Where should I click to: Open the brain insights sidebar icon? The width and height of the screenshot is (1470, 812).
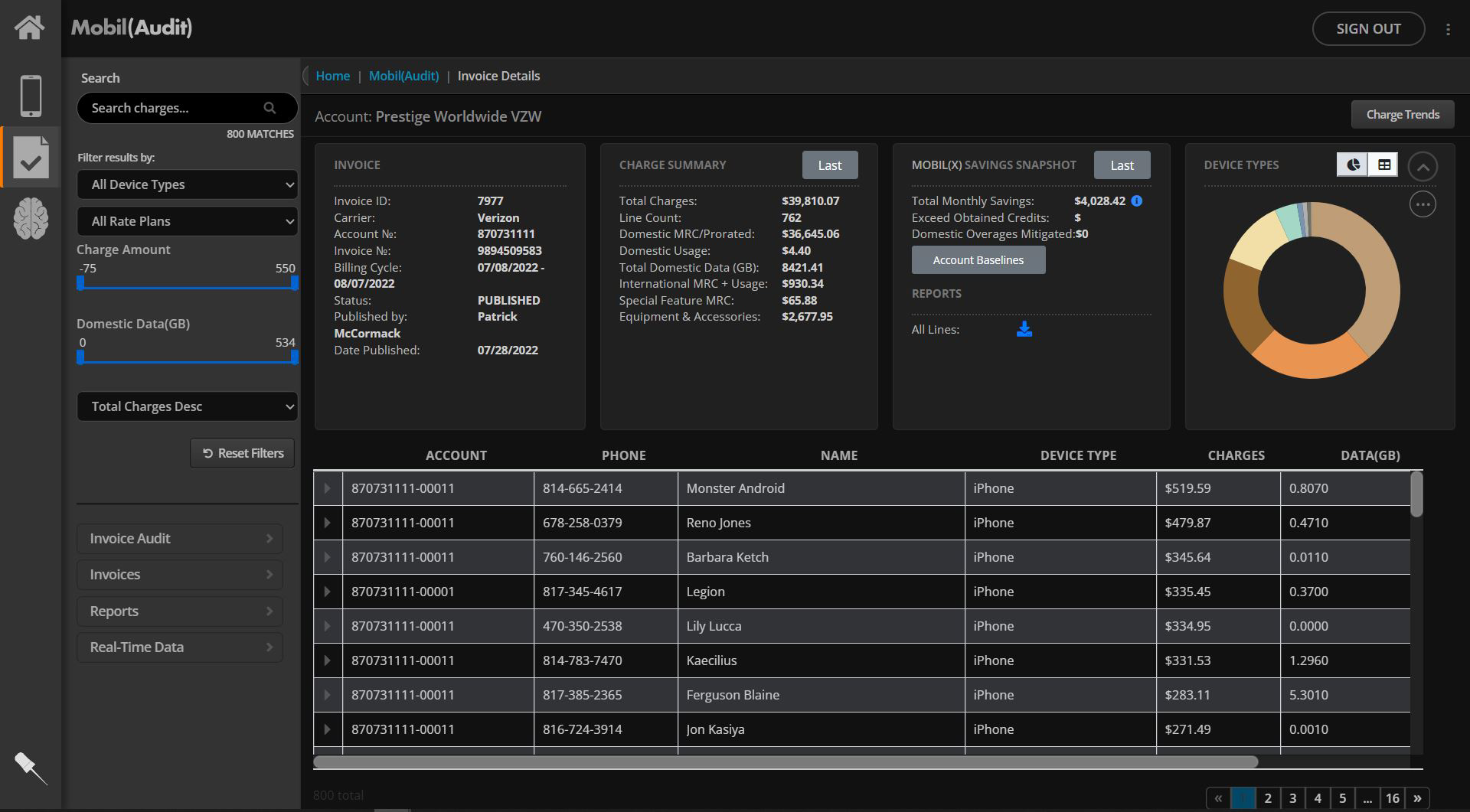tap(31, 218)
